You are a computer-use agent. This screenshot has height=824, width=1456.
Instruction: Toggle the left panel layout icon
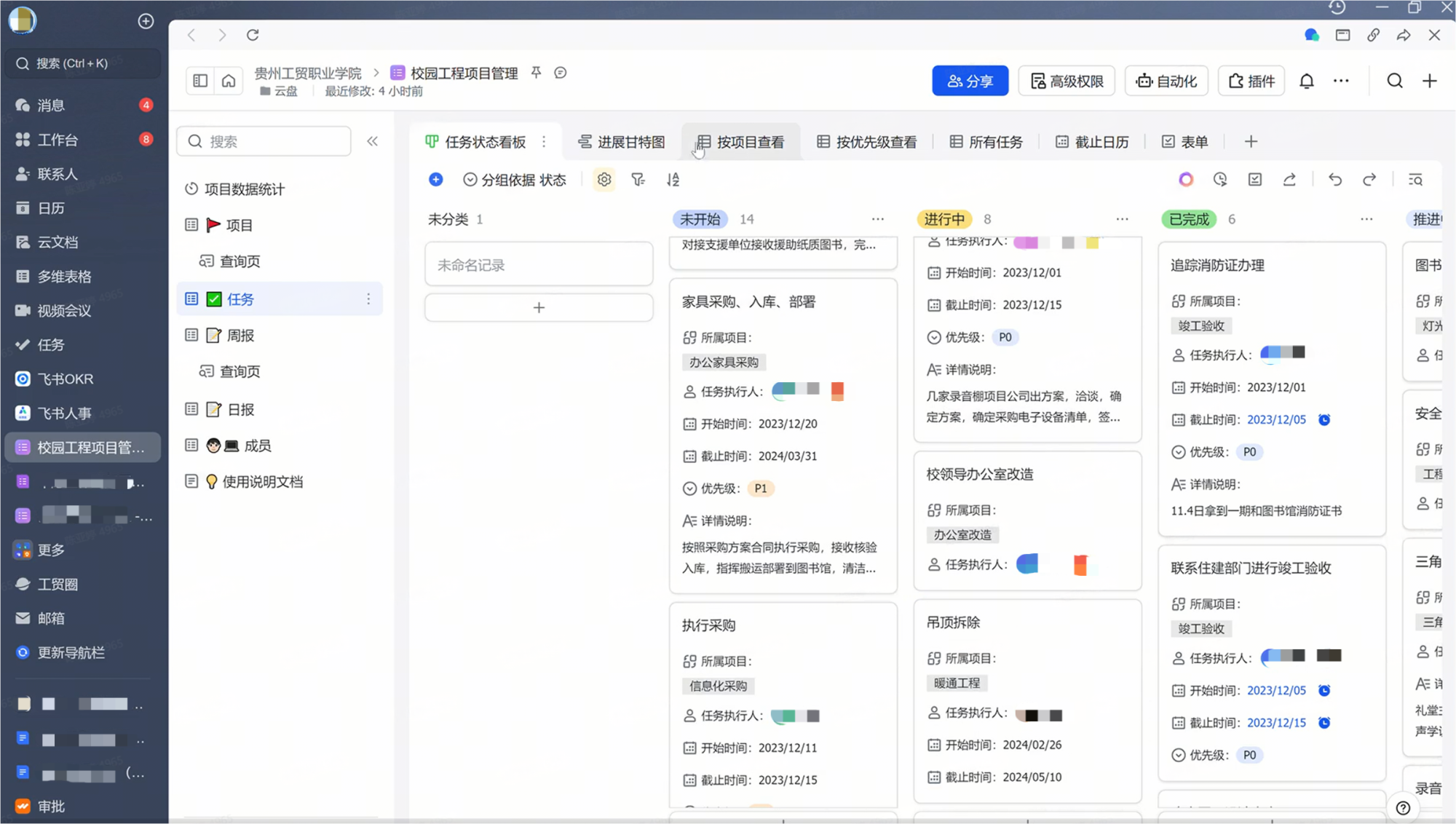point(200,81)
